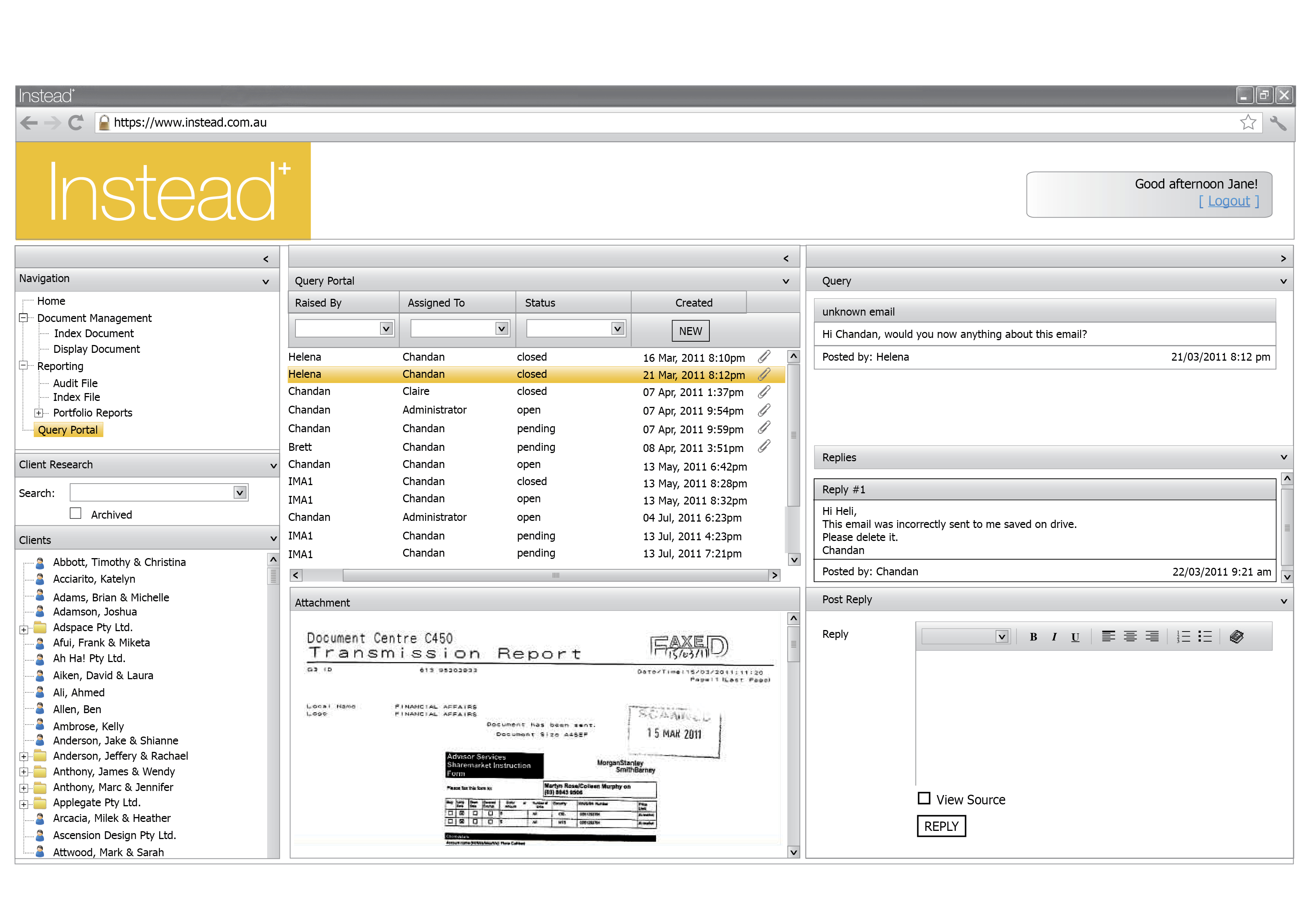Screen dimensions: 1307x924
Task: Collapse the Document Management tree node
Action: [23, 318]
